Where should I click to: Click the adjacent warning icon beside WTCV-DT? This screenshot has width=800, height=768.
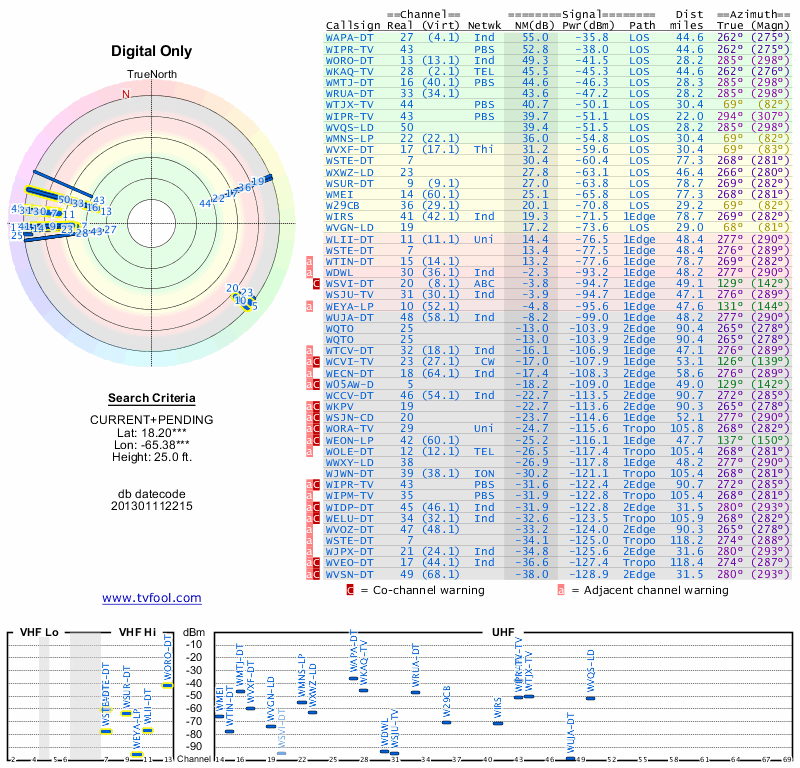point(310,350)
